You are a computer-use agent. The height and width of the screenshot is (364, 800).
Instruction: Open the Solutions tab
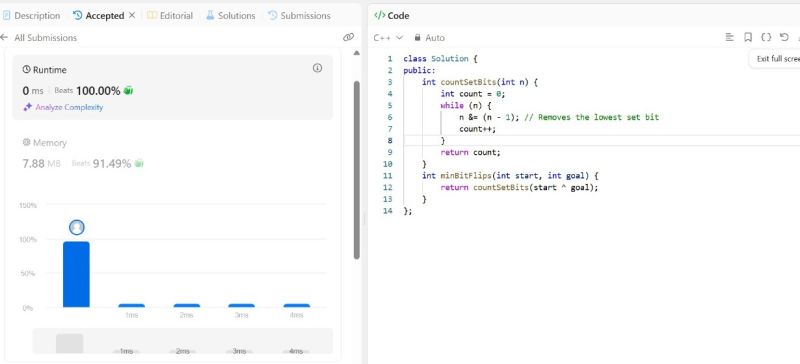231,16
